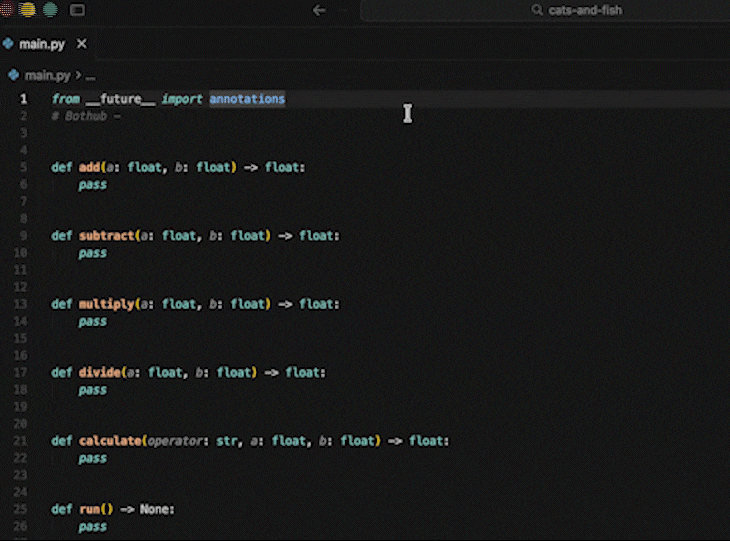Click str type in calculate signature
Viewport: 730px width, 541px height.
[227, 441]
